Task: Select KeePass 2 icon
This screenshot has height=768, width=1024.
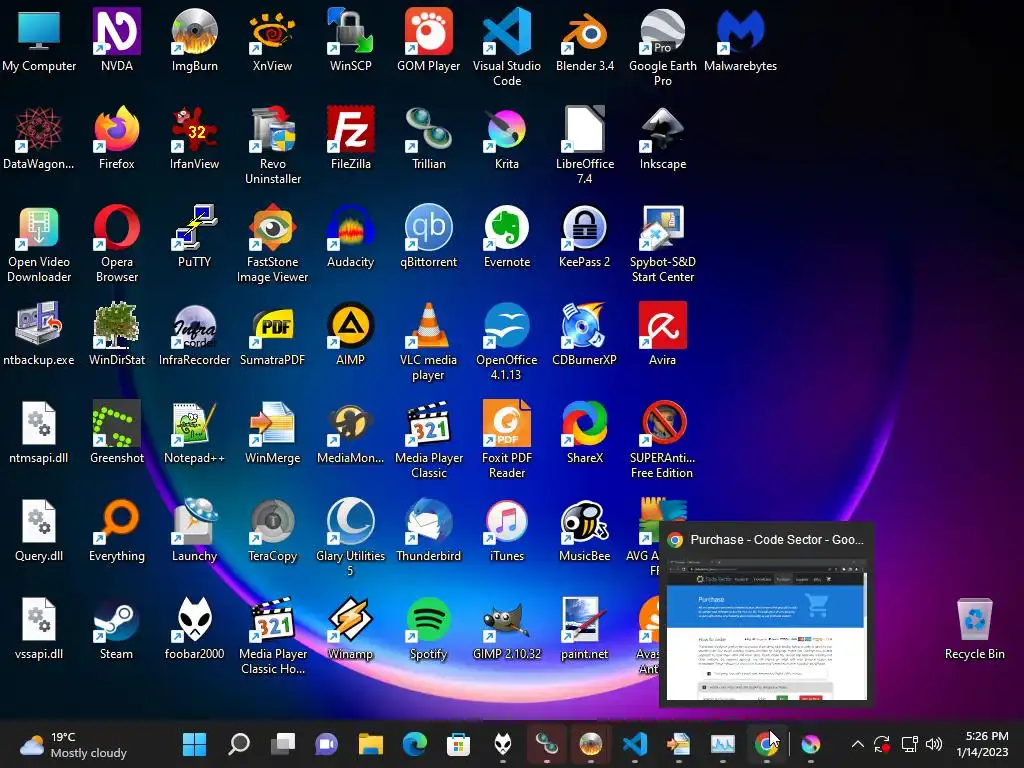Action: 584,236
